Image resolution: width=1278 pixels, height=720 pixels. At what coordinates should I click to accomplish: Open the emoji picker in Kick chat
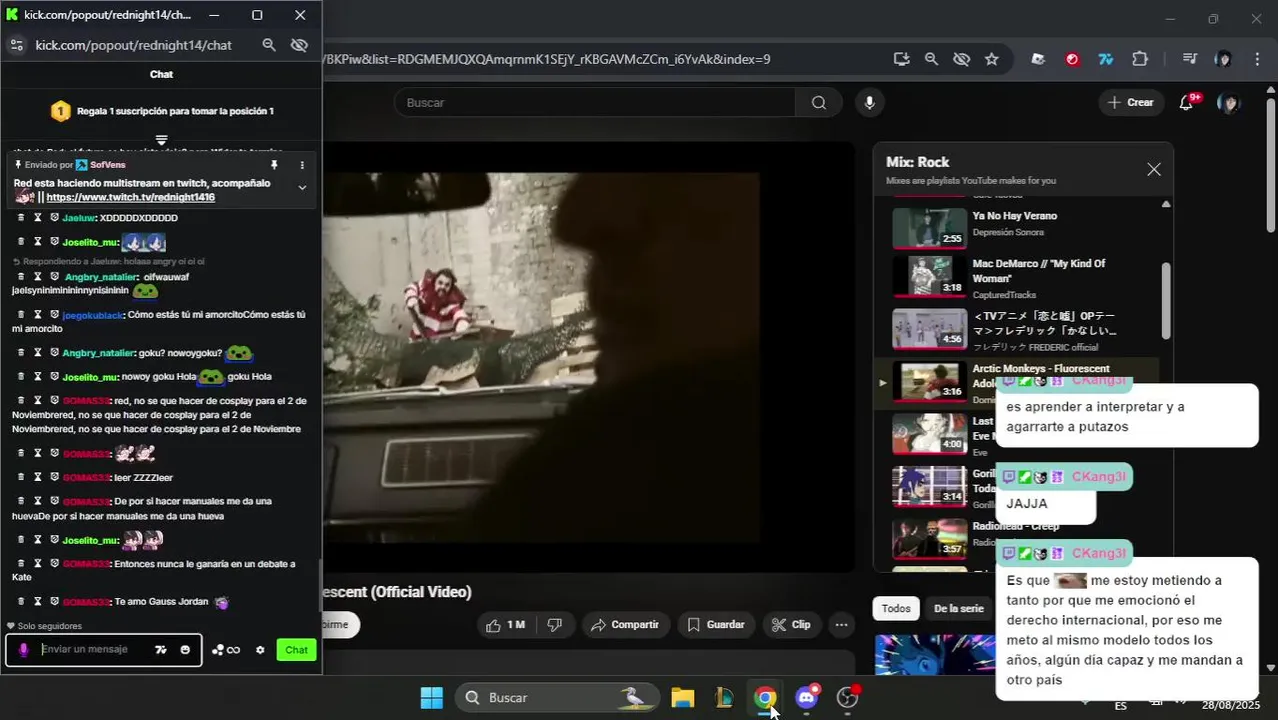click(x=185, y=650)
